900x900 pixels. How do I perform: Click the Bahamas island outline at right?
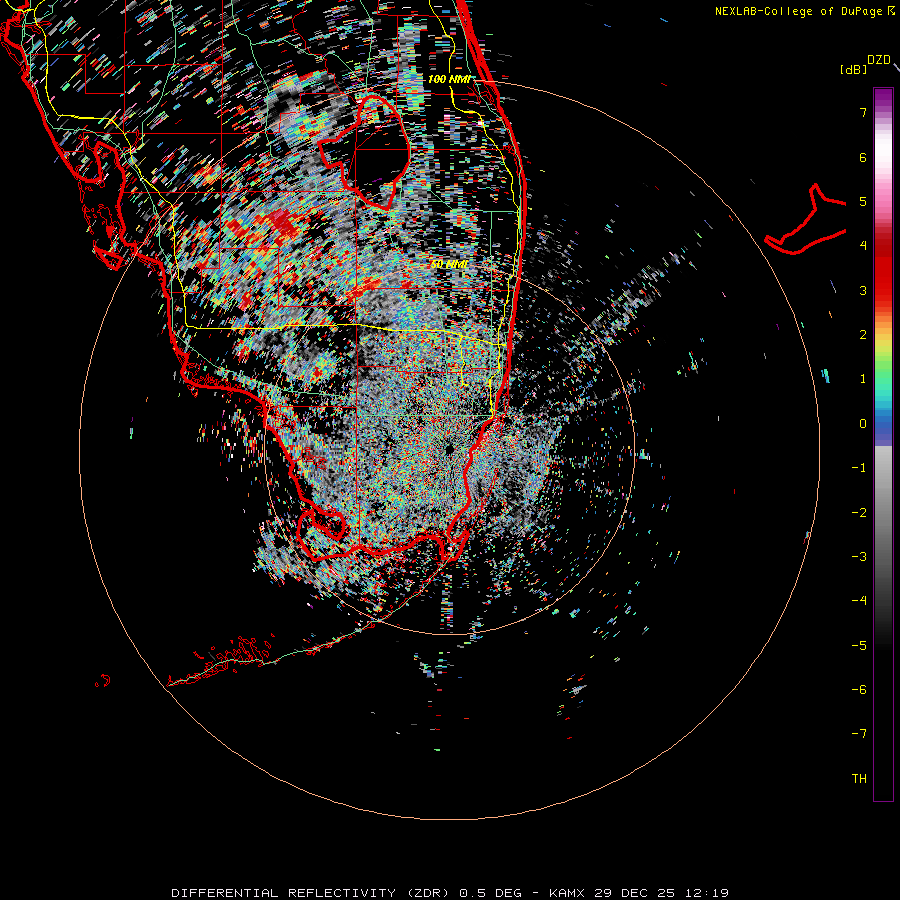[x=806, y=219]
